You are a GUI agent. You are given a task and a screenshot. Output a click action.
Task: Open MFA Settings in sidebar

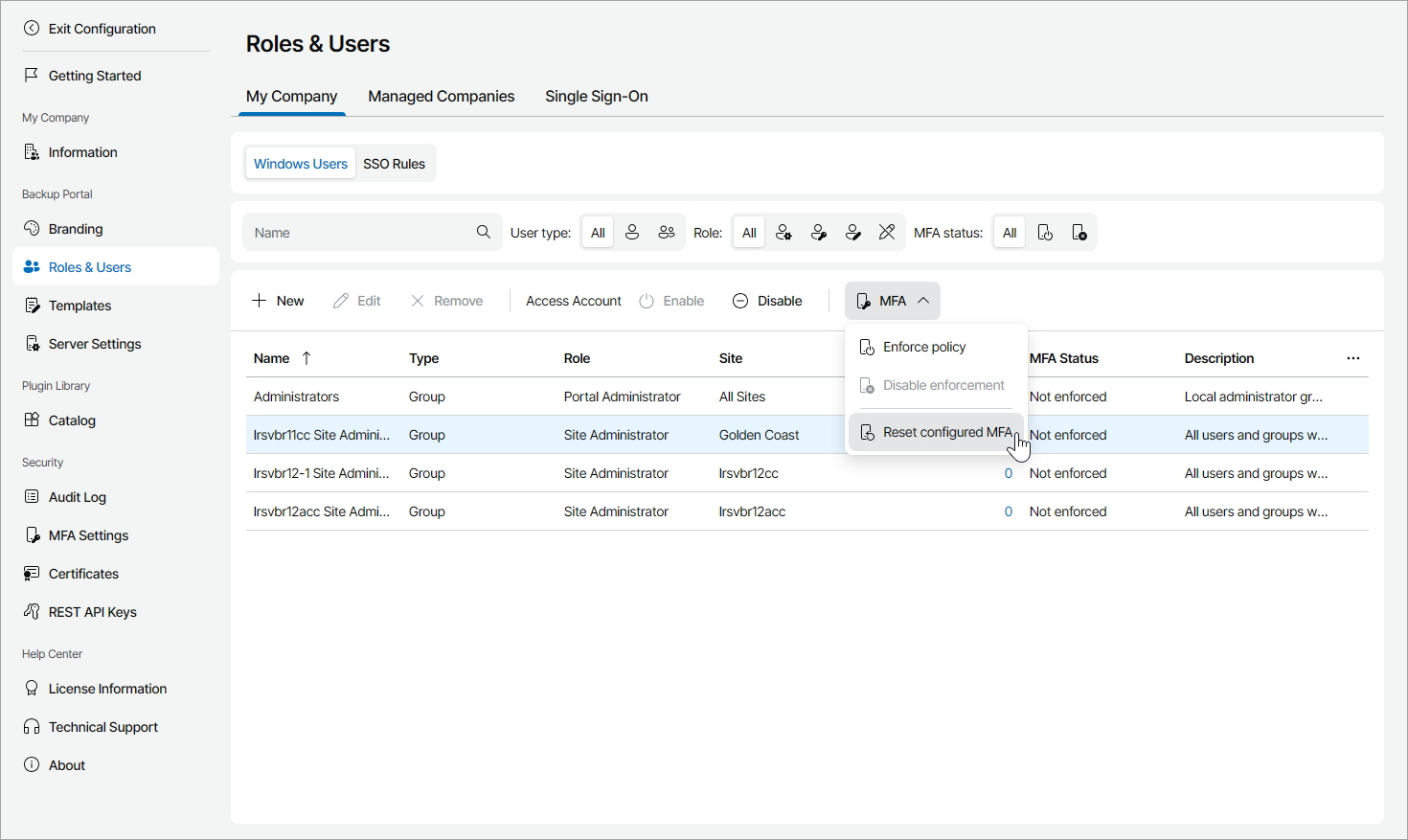coord(88,535)
